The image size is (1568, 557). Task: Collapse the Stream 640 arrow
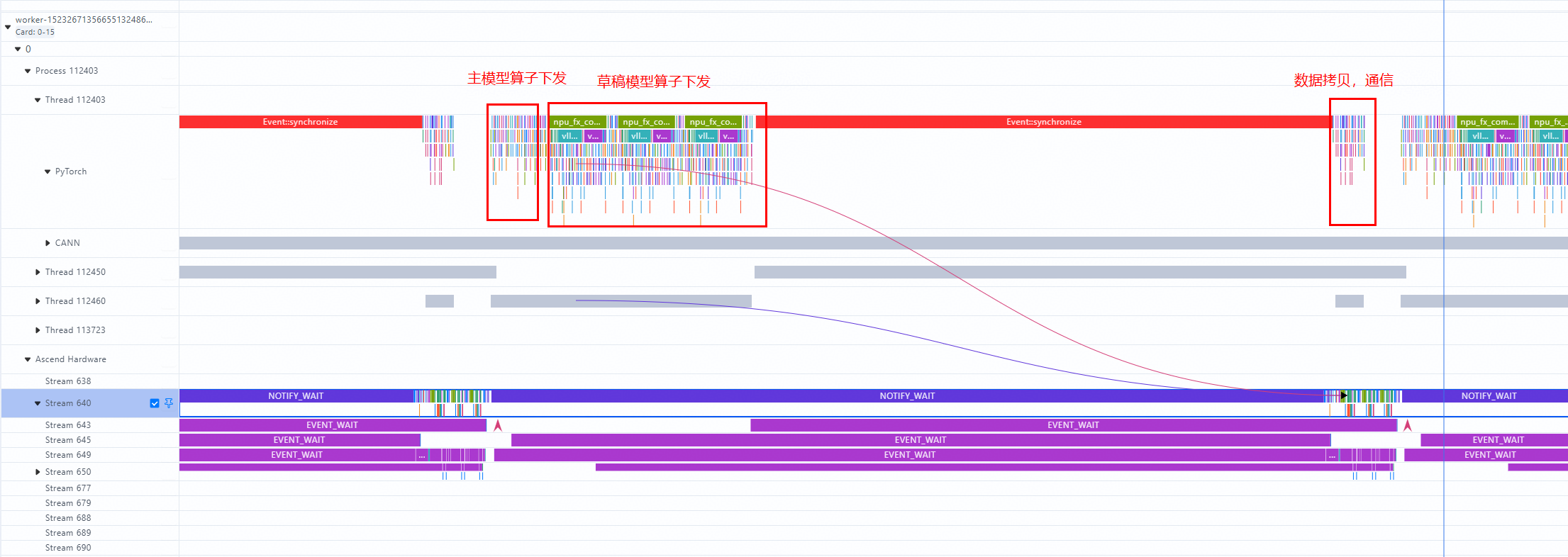38,403
